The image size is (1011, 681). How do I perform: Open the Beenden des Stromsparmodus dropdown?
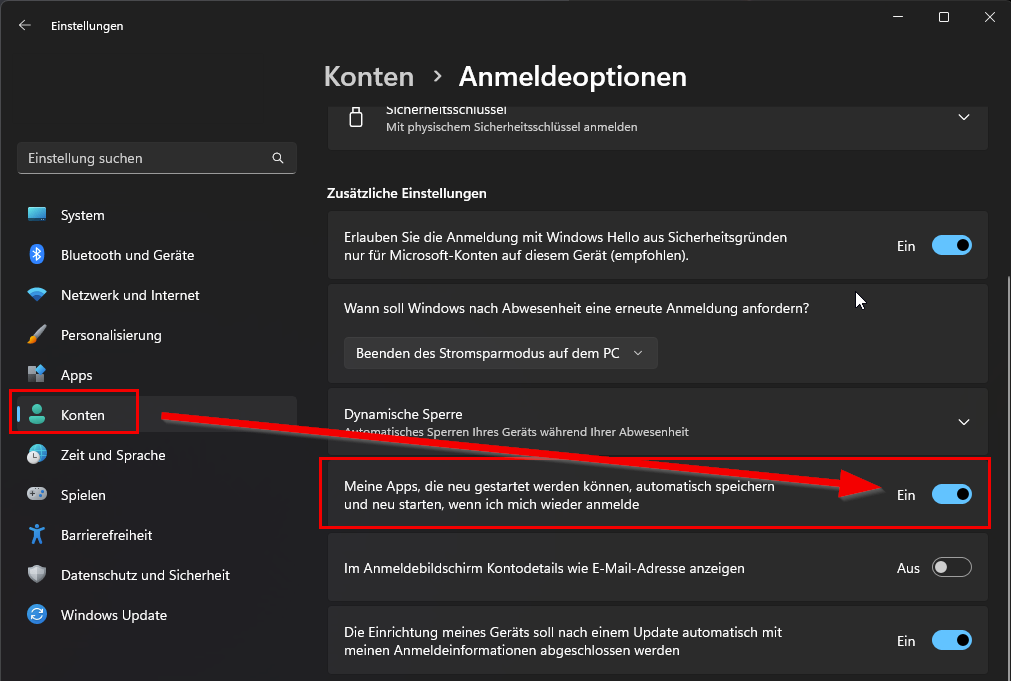pyautogui.click(x=500, y=353)
